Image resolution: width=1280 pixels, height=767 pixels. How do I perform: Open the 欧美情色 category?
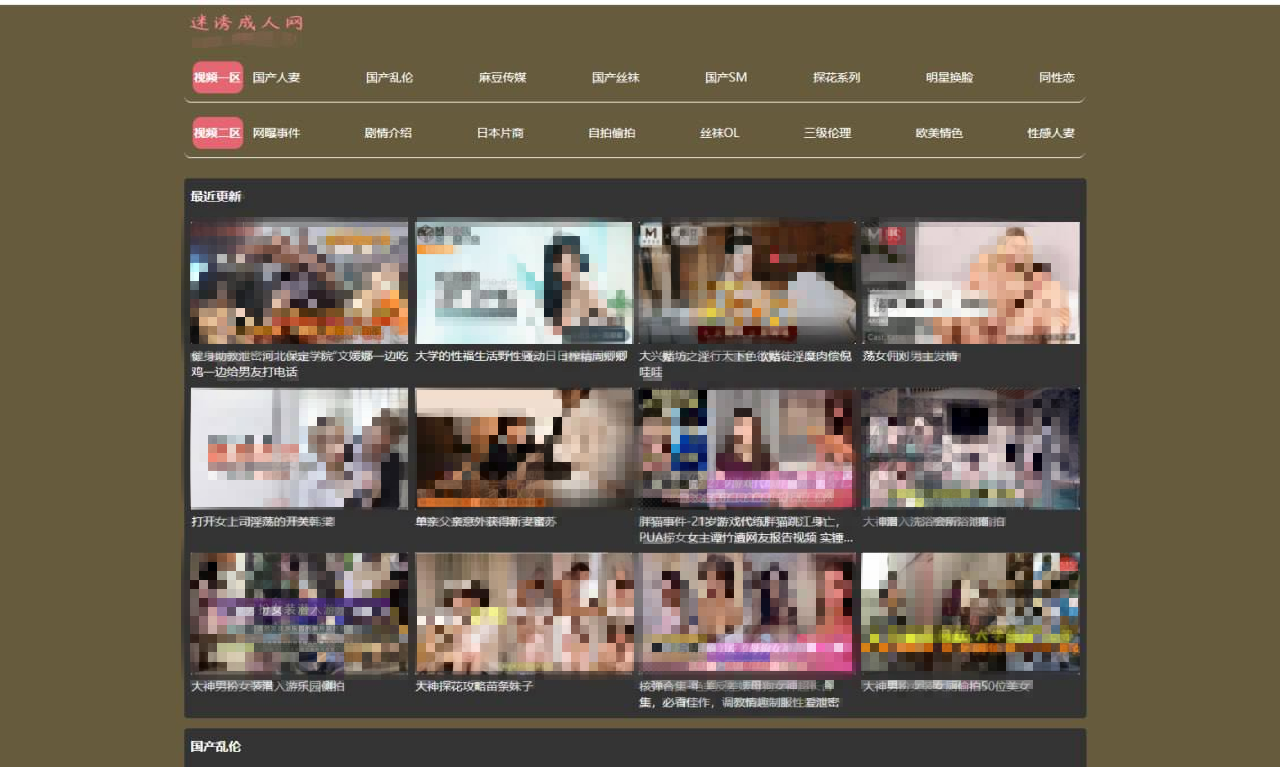[x=939, y=132]
